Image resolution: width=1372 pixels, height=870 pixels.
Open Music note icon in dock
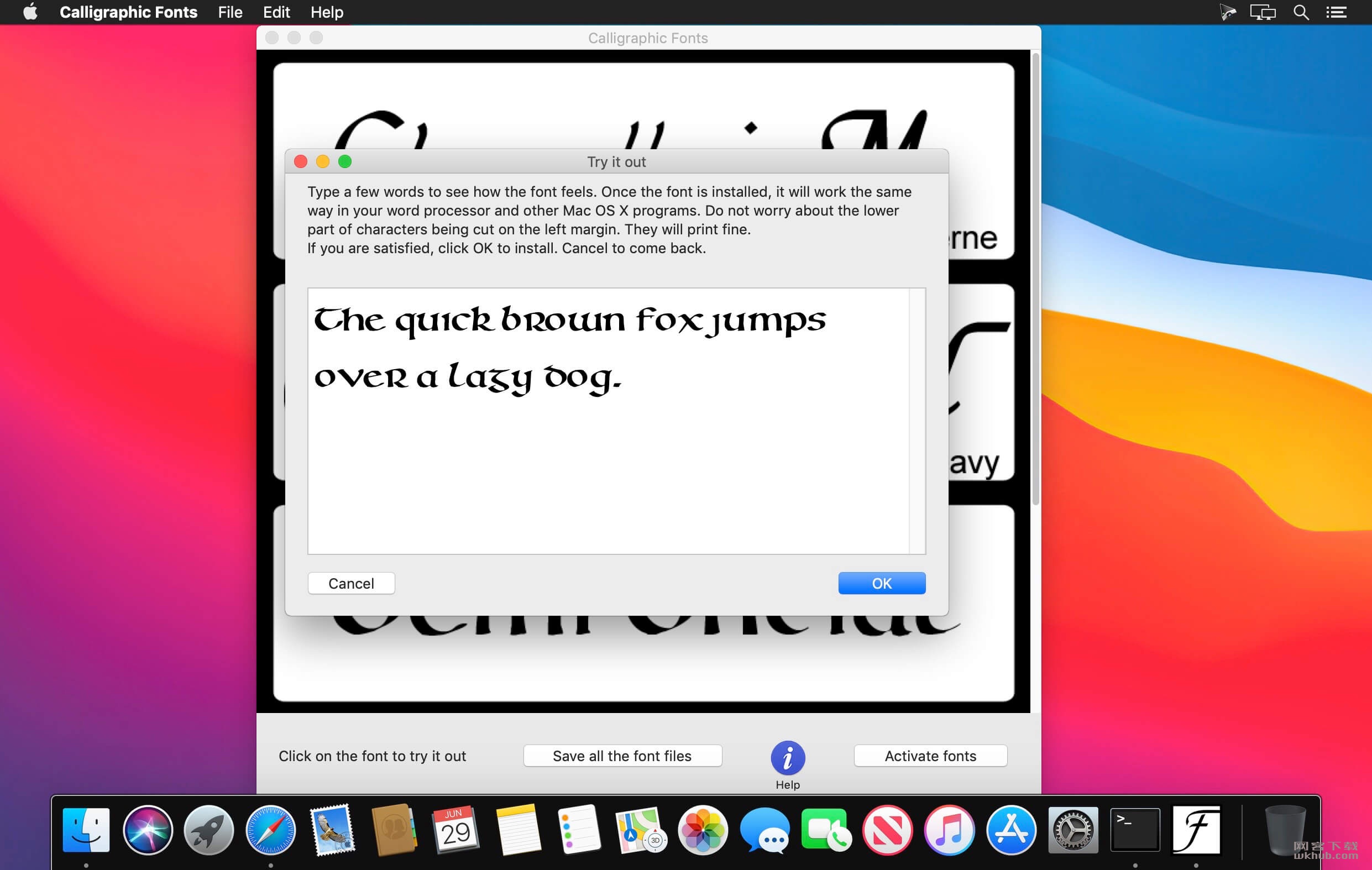(949, 830)
